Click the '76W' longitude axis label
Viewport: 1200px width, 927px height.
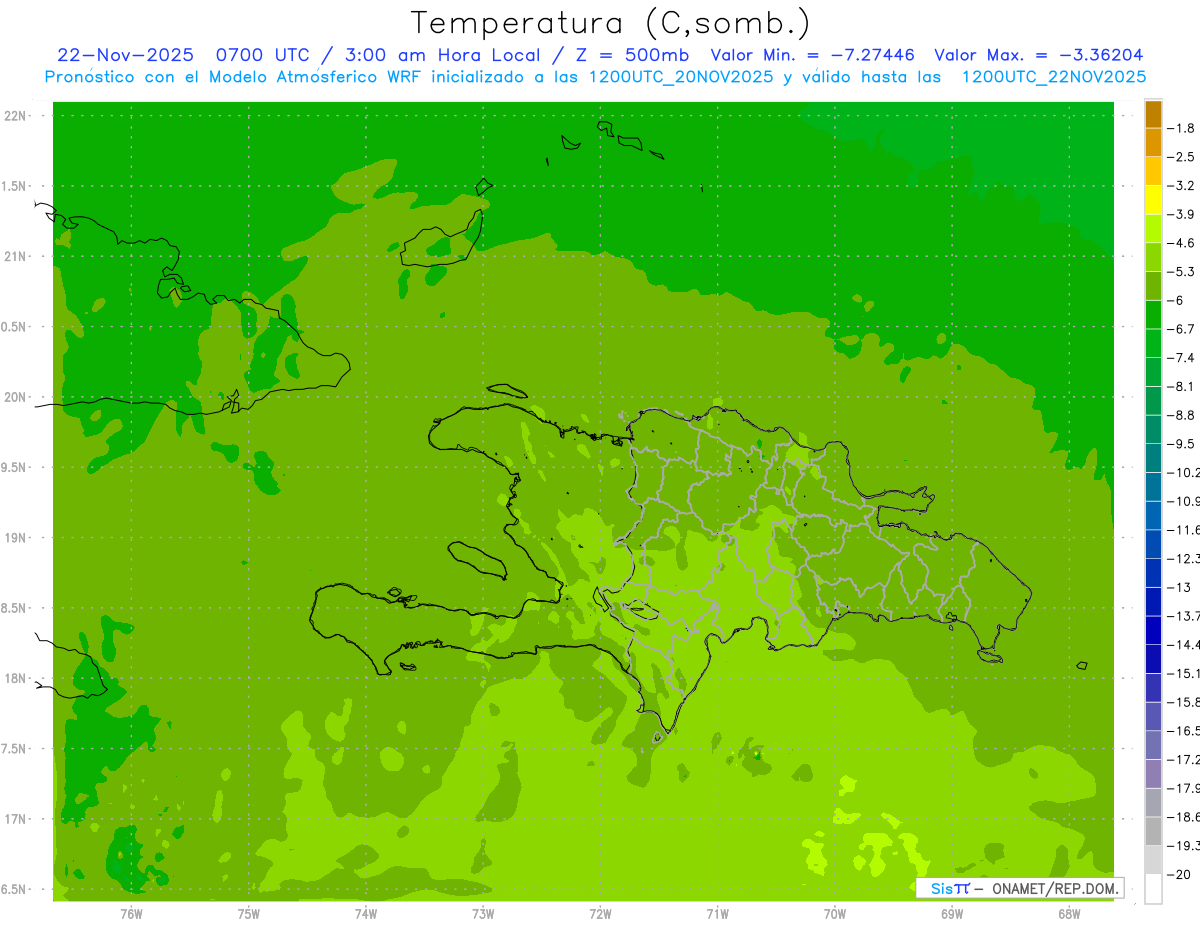tap(131, 914)
